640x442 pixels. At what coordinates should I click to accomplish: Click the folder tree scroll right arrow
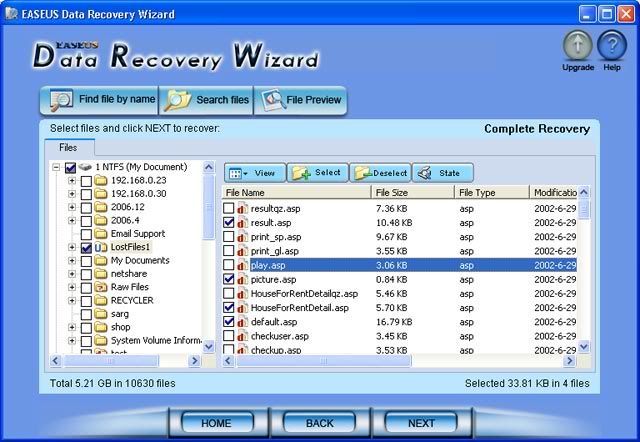[x=195, y=361]
